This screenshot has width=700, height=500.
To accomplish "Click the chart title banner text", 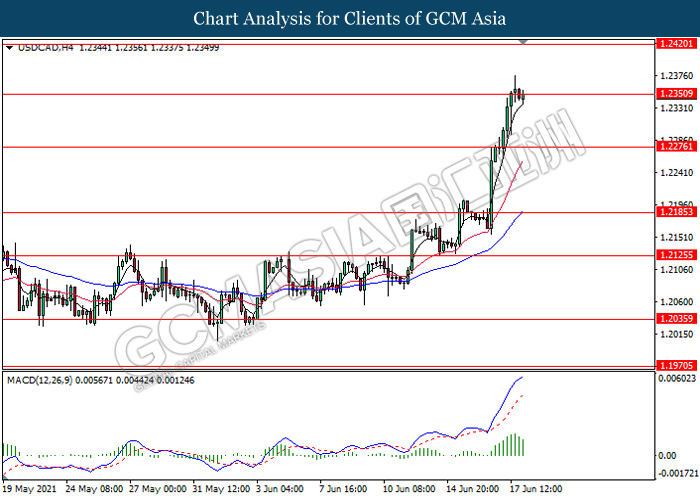I will point(350,18).
